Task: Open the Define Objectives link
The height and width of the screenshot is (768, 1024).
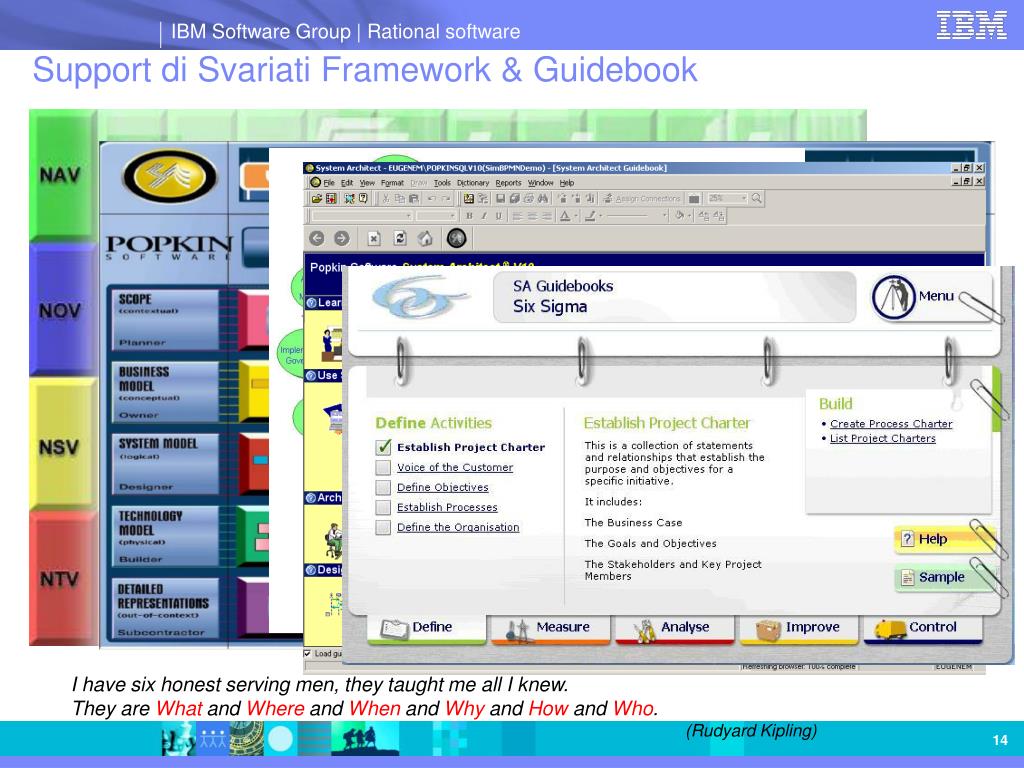Action: click(442, 488)
